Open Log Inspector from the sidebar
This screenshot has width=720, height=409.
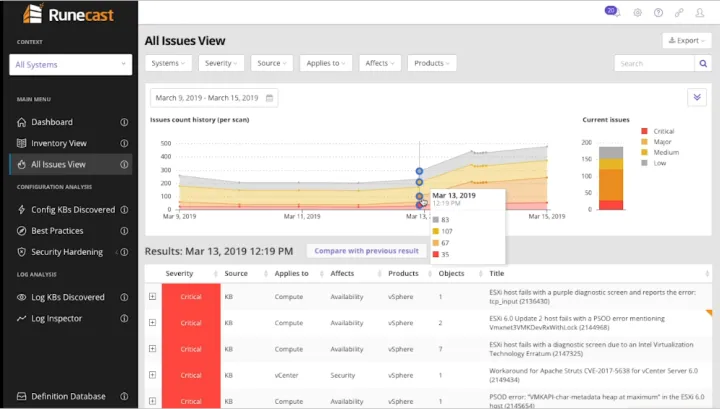56,318
